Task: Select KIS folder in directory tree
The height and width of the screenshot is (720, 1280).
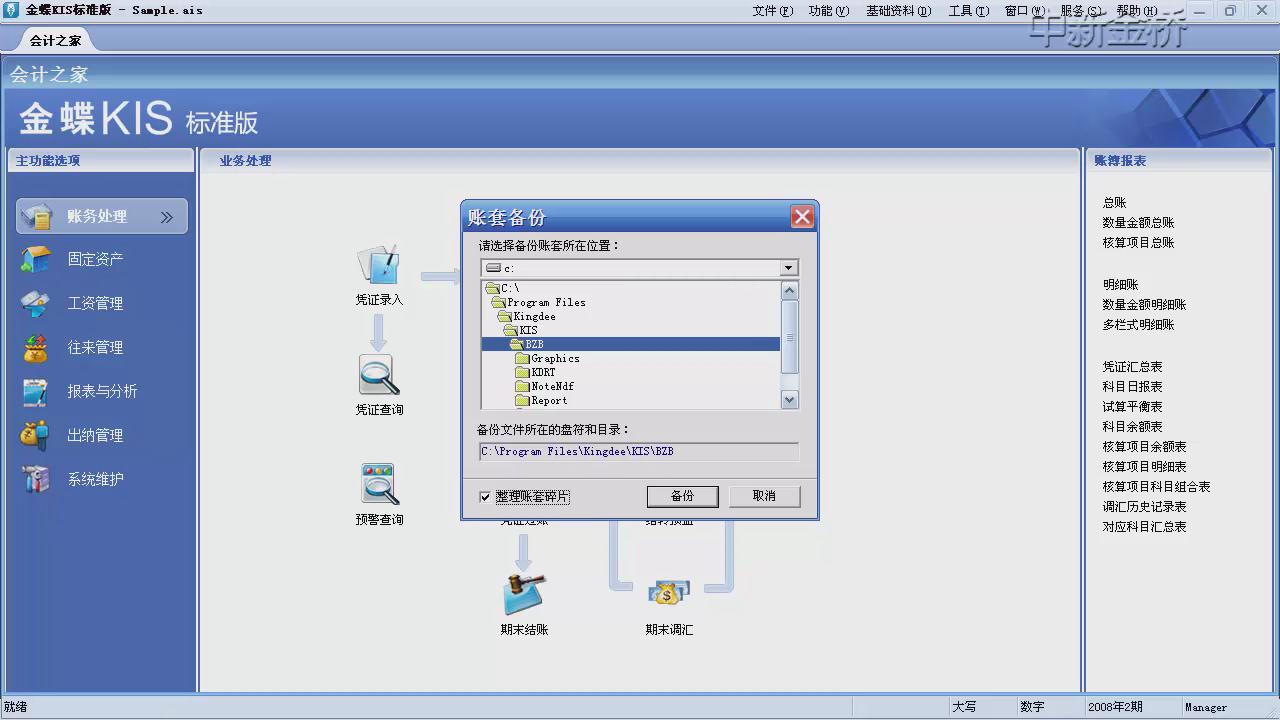Action: [x=528, y=330]
